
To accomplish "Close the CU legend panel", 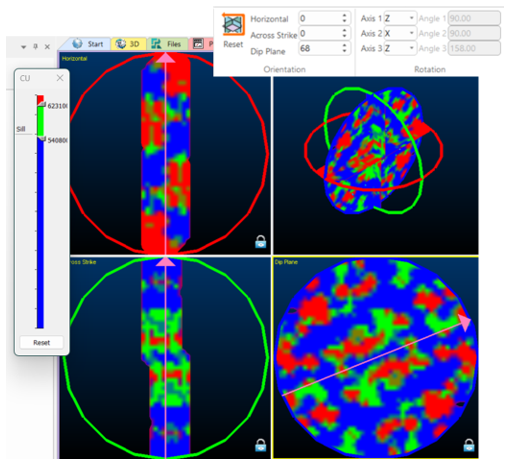I will click(x=60, y=78).
